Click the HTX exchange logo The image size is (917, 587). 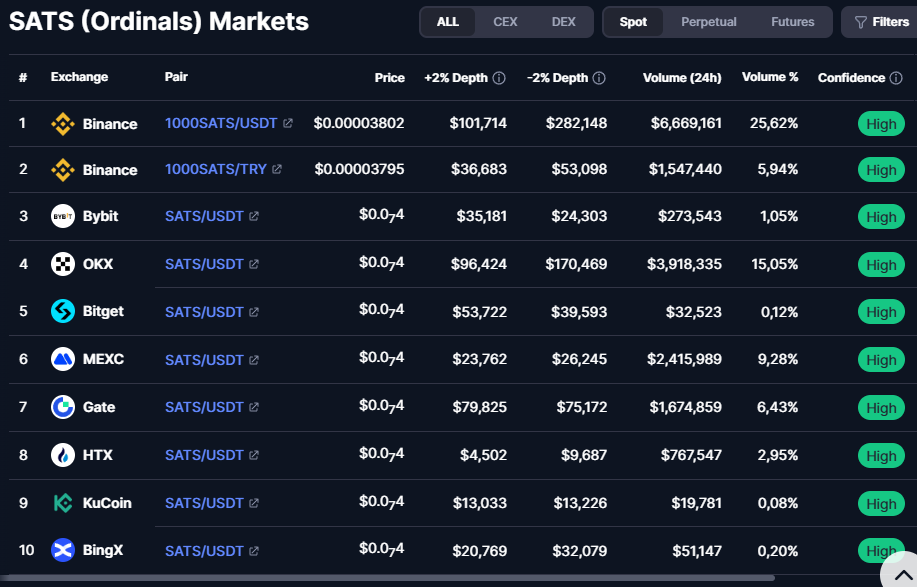click(x=63, y=455)
